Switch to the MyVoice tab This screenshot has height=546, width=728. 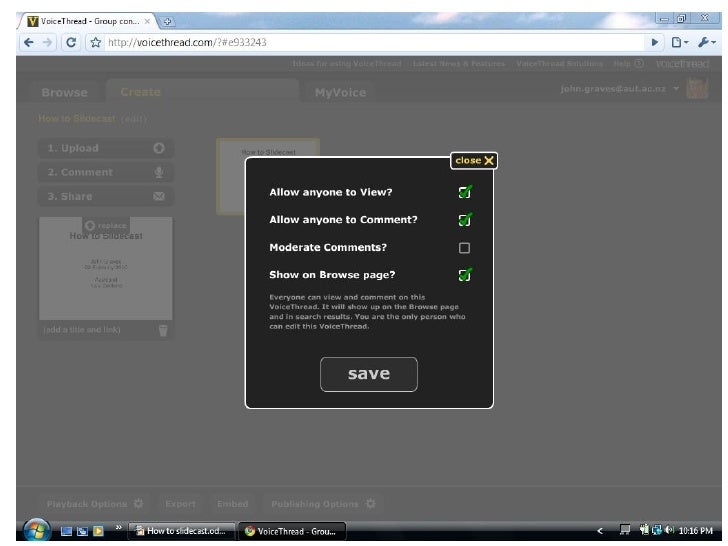click(340, 93)
